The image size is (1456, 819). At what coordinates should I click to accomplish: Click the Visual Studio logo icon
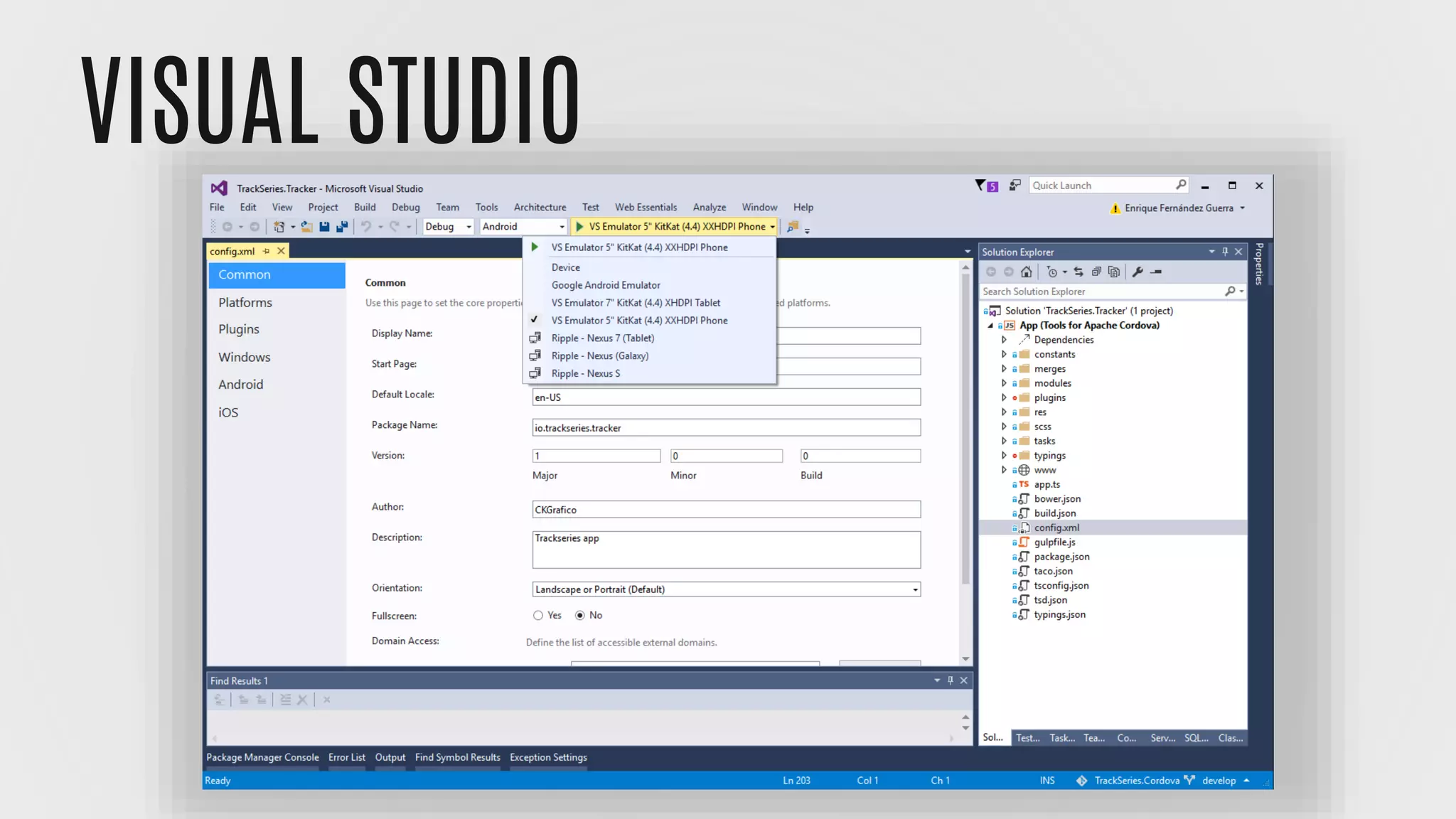[219, 188]
